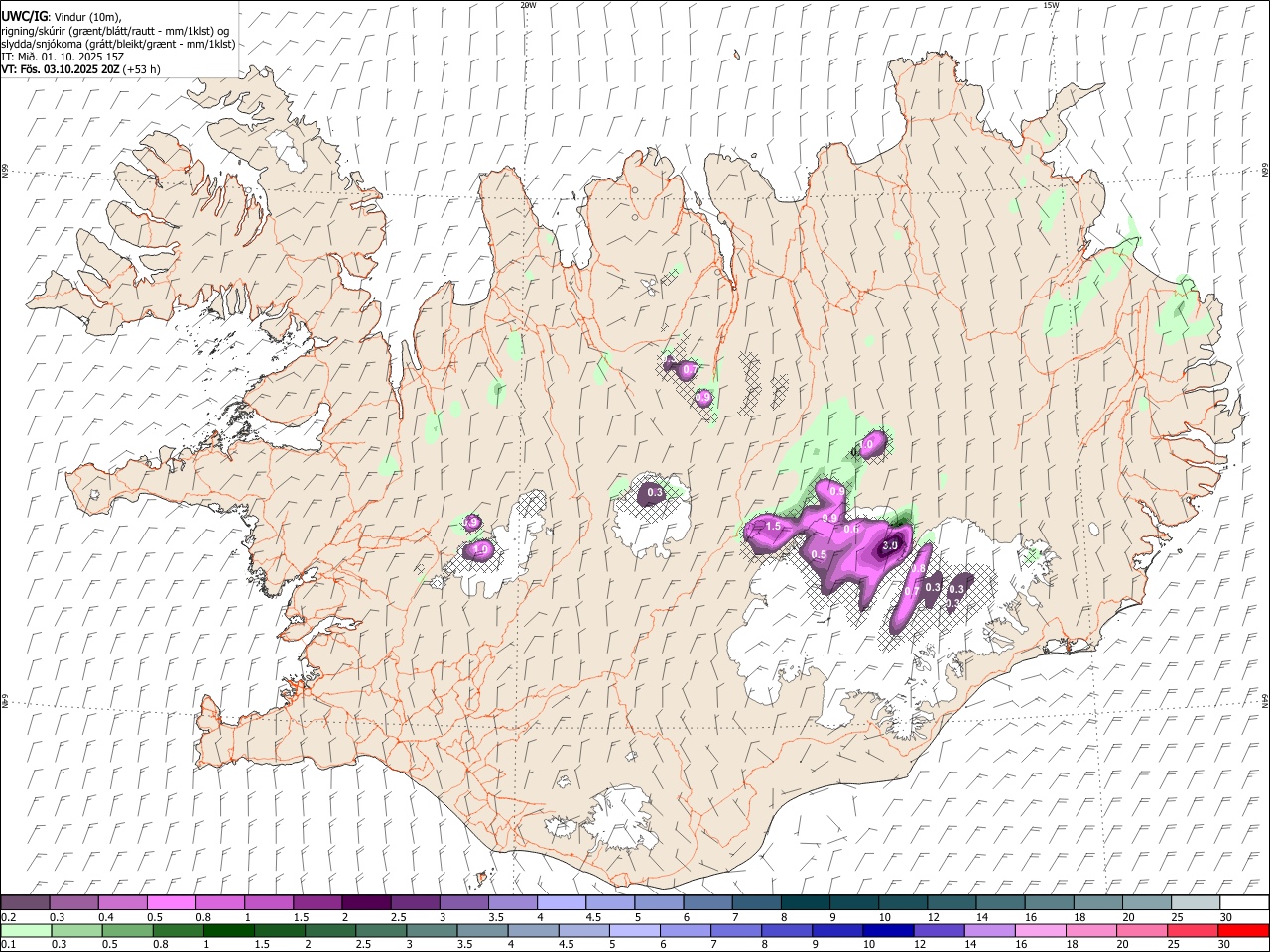This screenshot has width=1270, height=952.
Task: Pick the lower legend swatch labeled 4.5
Action: click(x=583, y=930)
